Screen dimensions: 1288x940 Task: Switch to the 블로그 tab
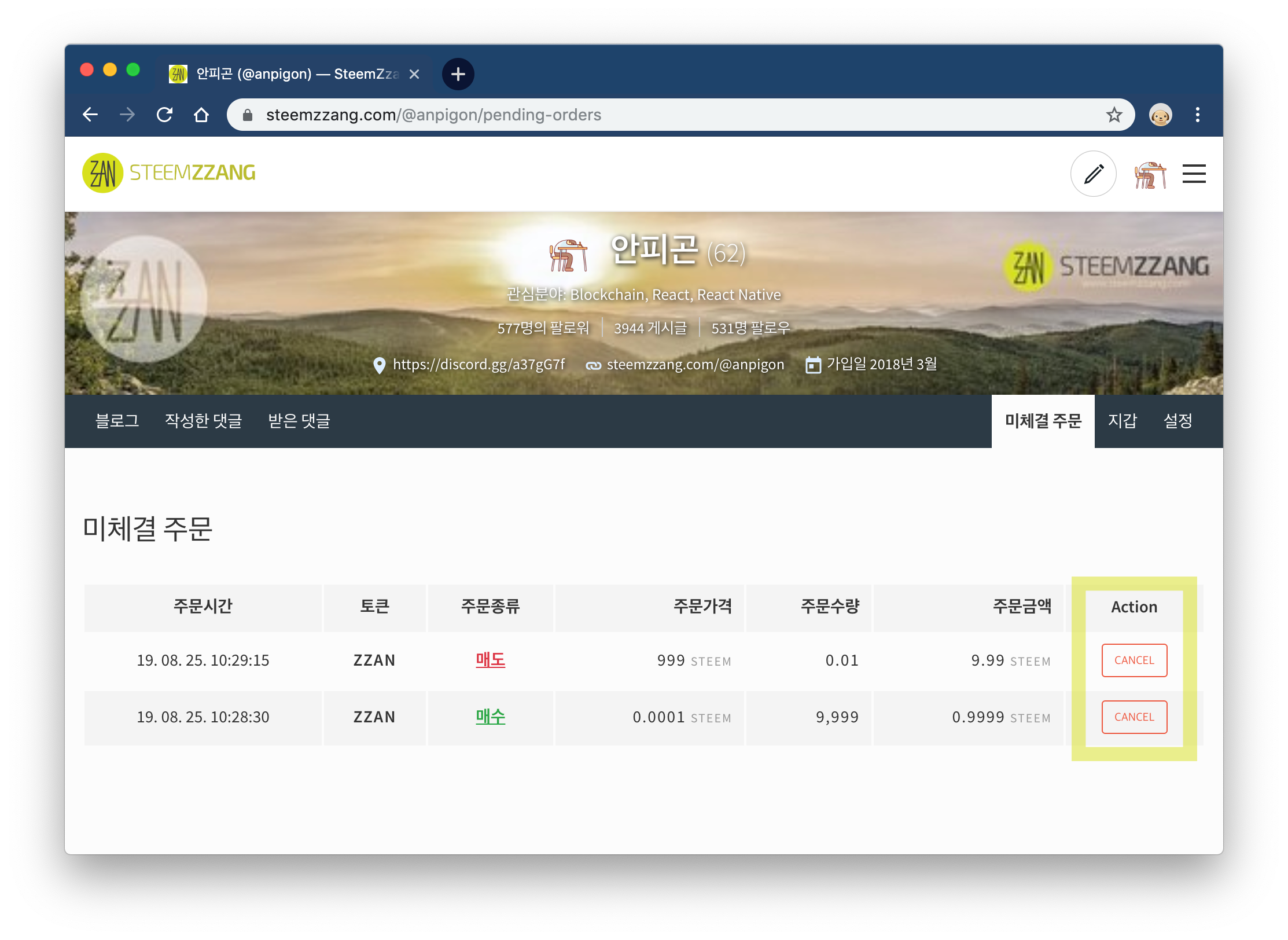pyautogui.click(x=117, y=421)
